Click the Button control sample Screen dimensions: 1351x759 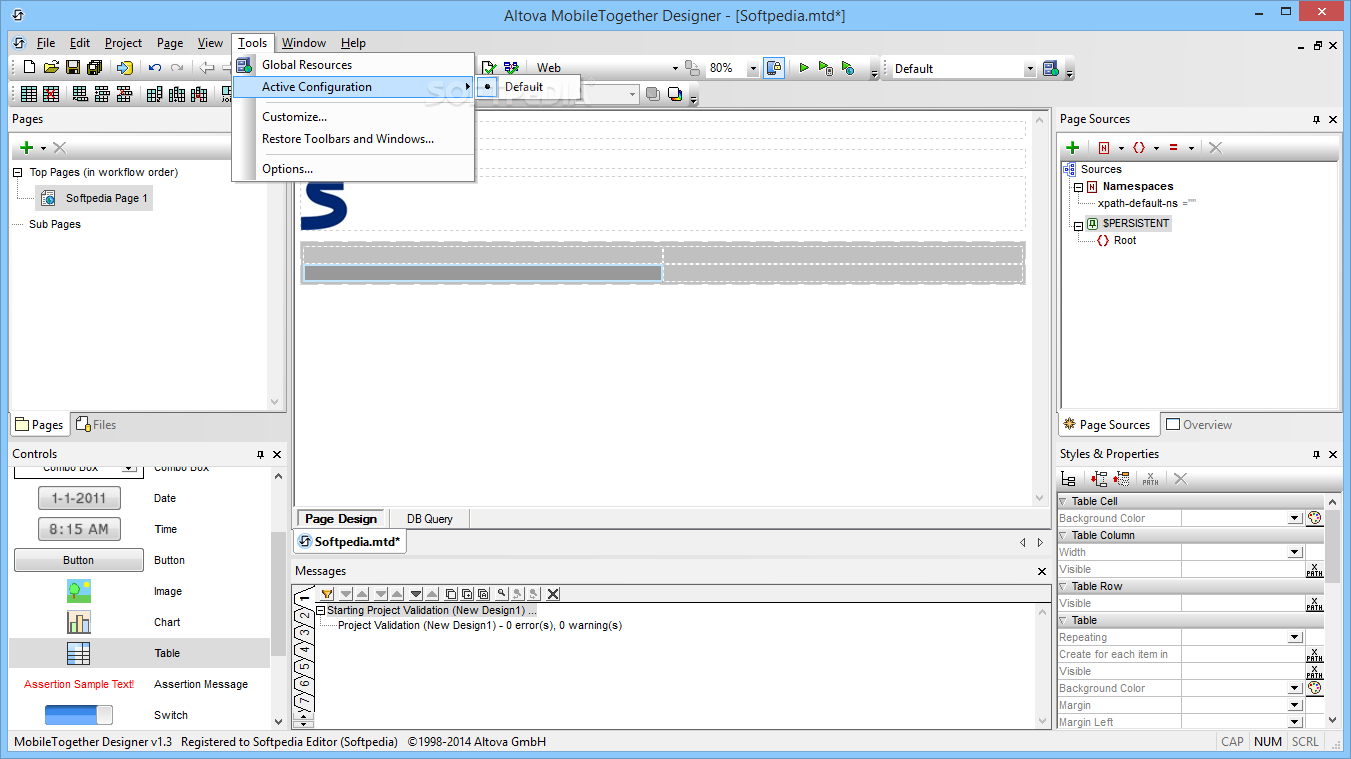tap(79, 560)
